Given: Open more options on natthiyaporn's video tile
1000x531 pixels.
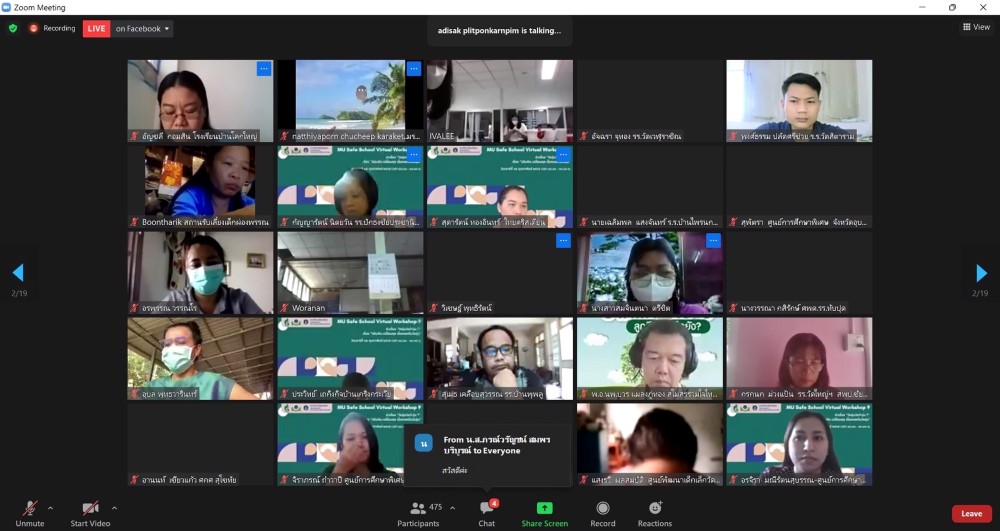Looking at the screenshot, I should pos(413,69).
